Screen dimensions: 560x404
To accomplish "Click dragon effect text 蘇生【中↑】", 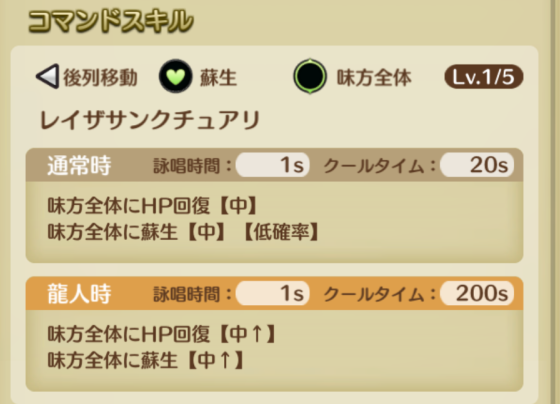I will click(x=193, y=360).
